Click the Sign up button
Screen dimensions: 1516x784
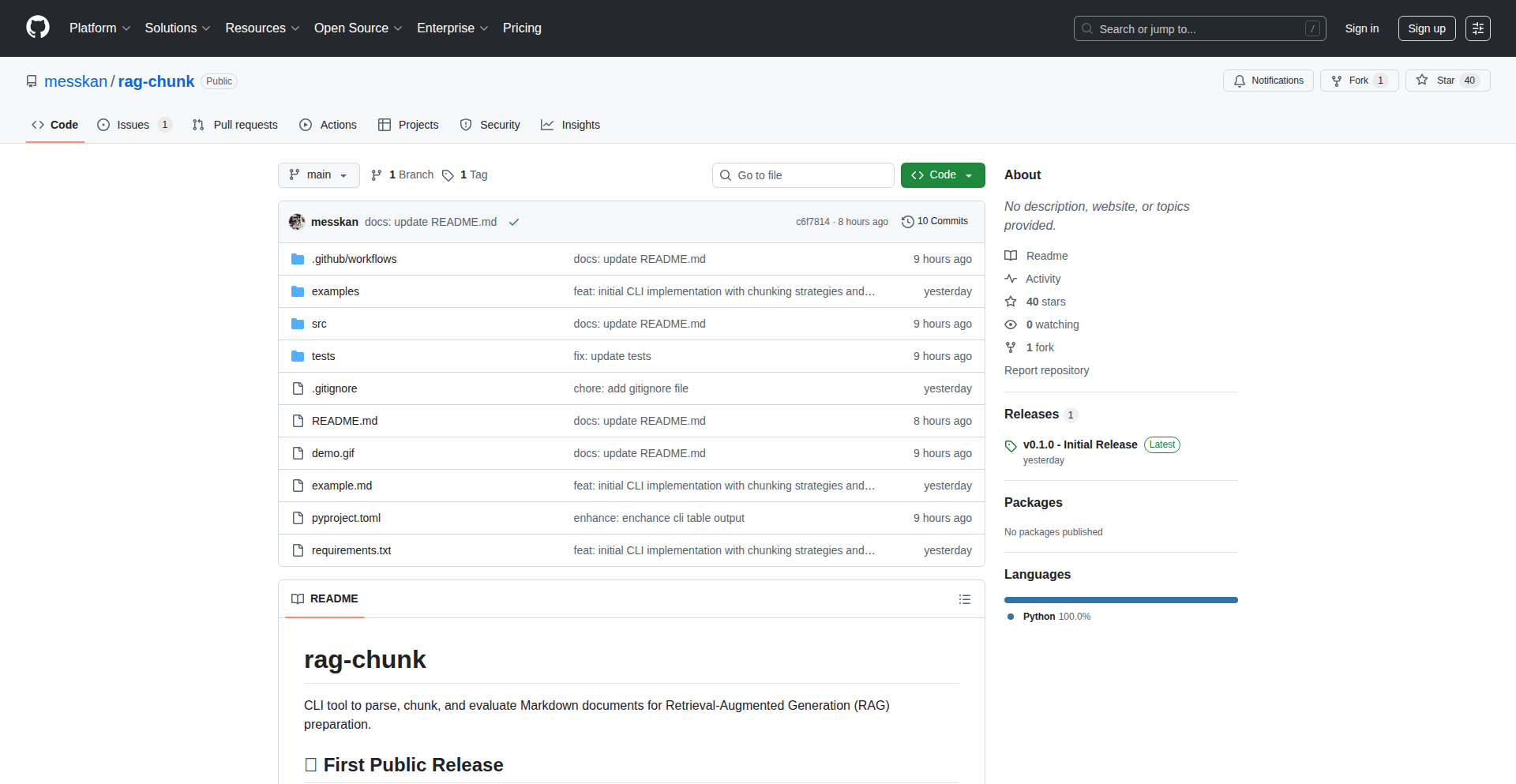[x=1426, y=28]
